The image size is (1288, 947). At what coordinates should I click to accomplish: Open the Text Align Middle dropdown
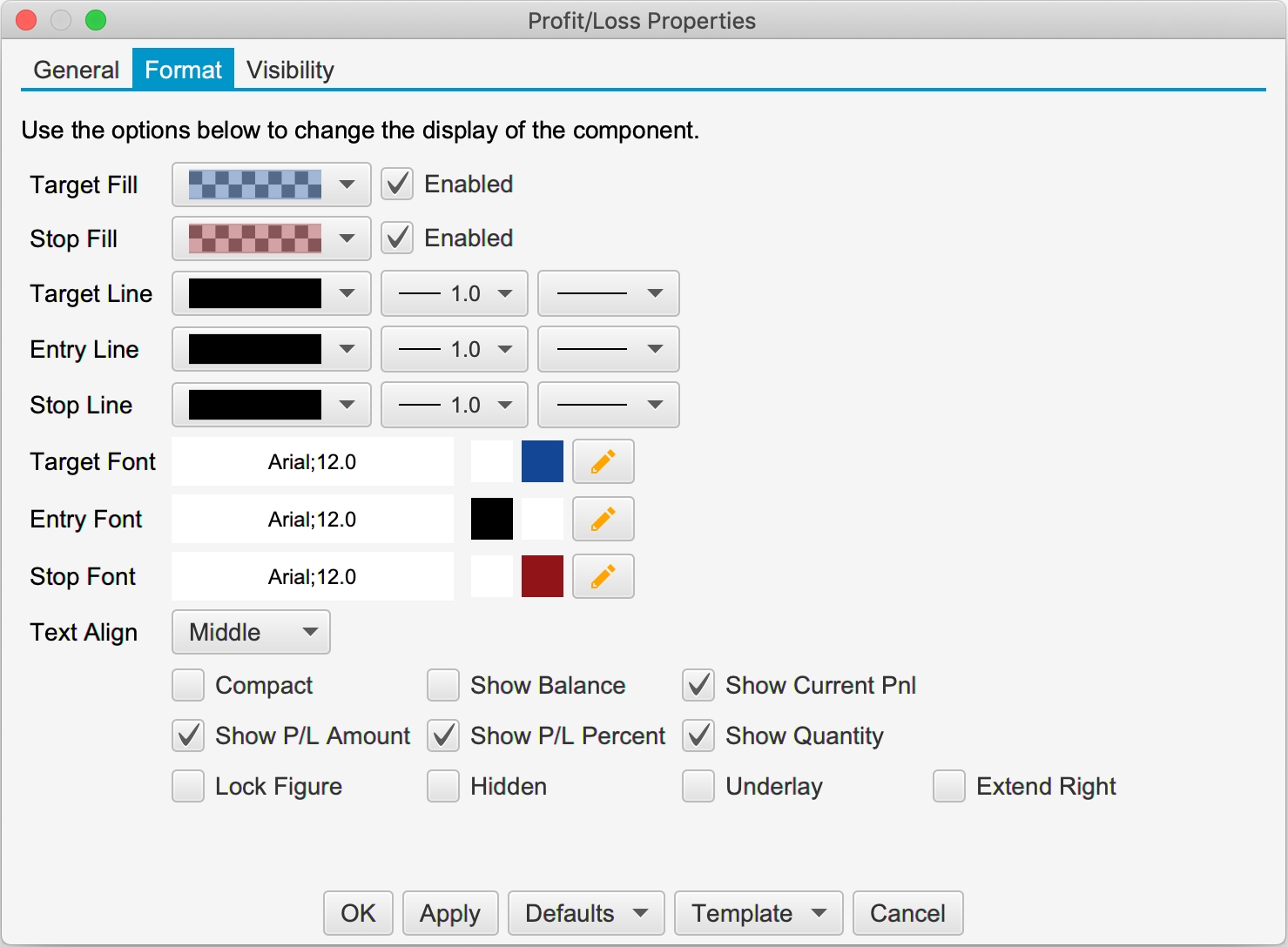[x=251, y=632]
